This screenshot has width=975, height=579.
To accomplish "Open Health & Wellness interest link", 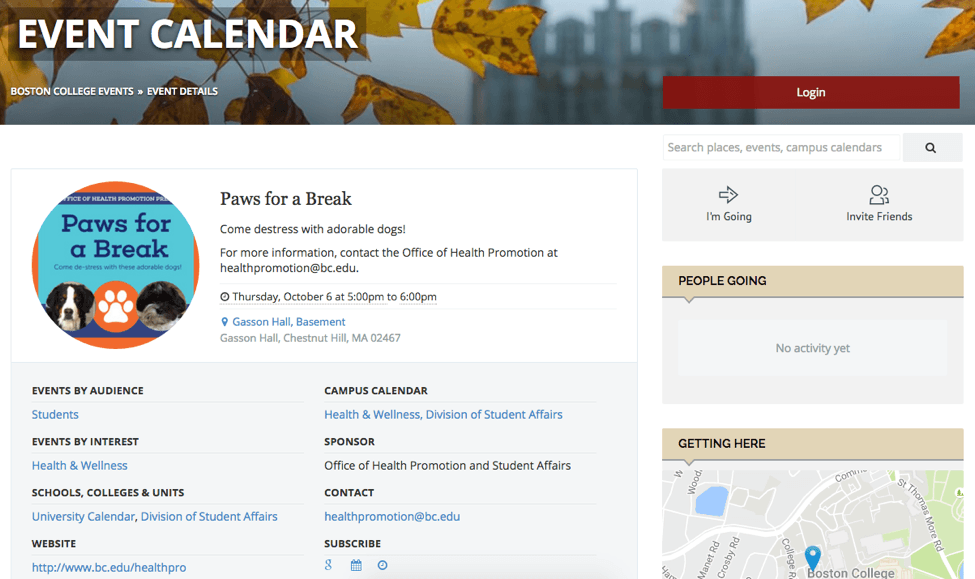I will [80, 465].
